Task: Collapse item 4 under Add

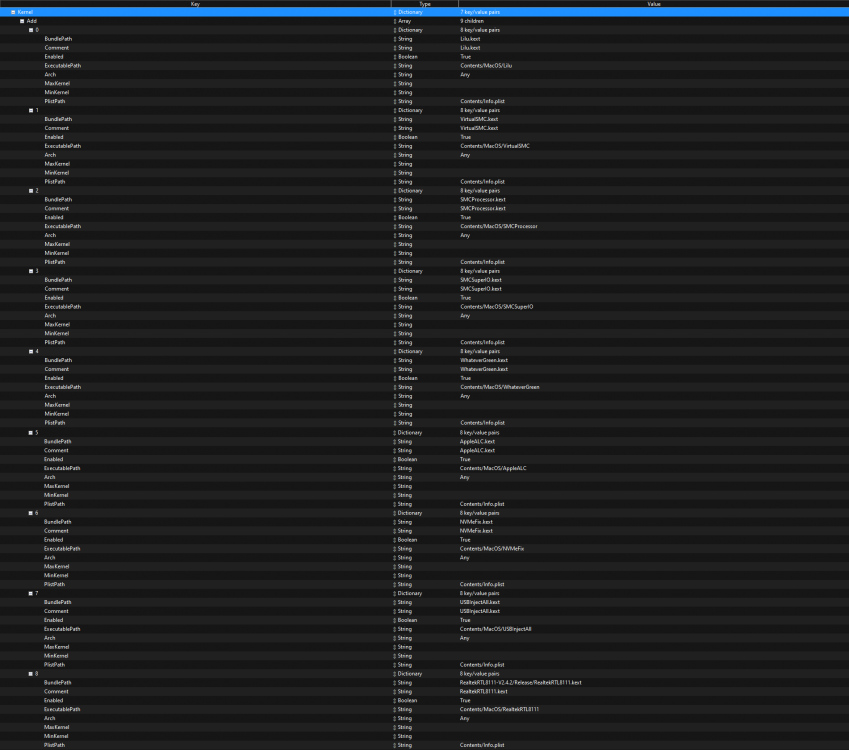Action: pos(31,351)
